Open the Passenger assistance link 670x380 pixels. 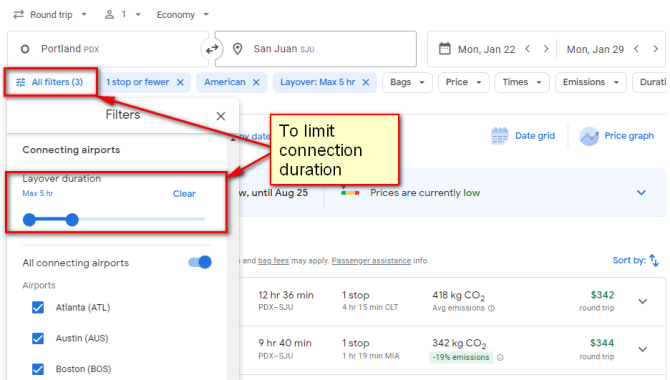pos(371,261)
